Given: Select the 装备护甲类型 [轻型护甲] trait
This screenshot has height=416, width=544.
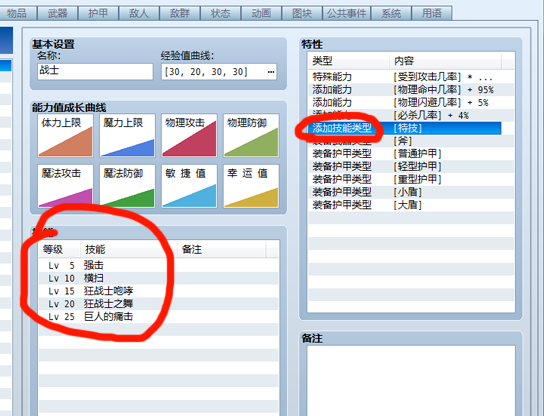Looking at the screenshot, I should pos(411,166).
